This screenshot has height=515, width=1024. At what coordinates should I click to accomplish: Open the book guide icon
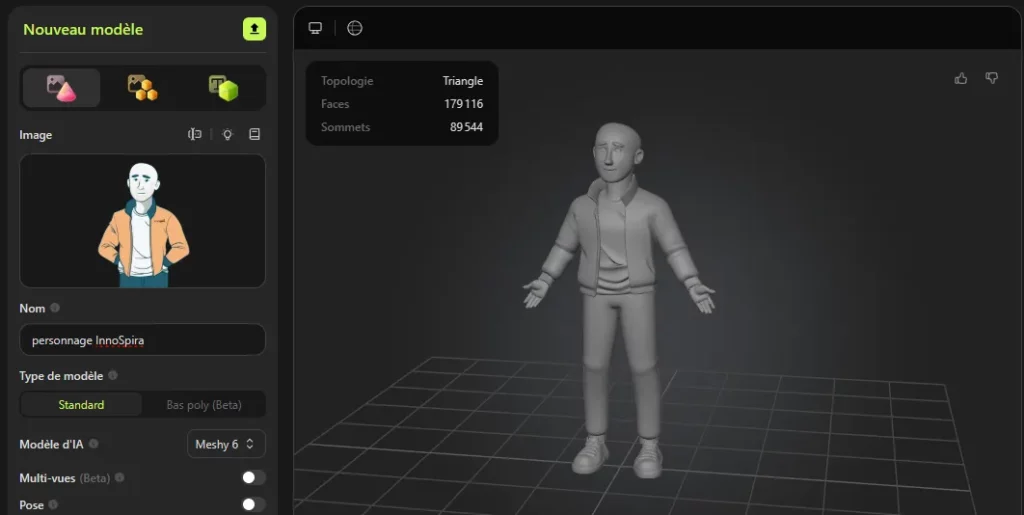click(255, 135)
